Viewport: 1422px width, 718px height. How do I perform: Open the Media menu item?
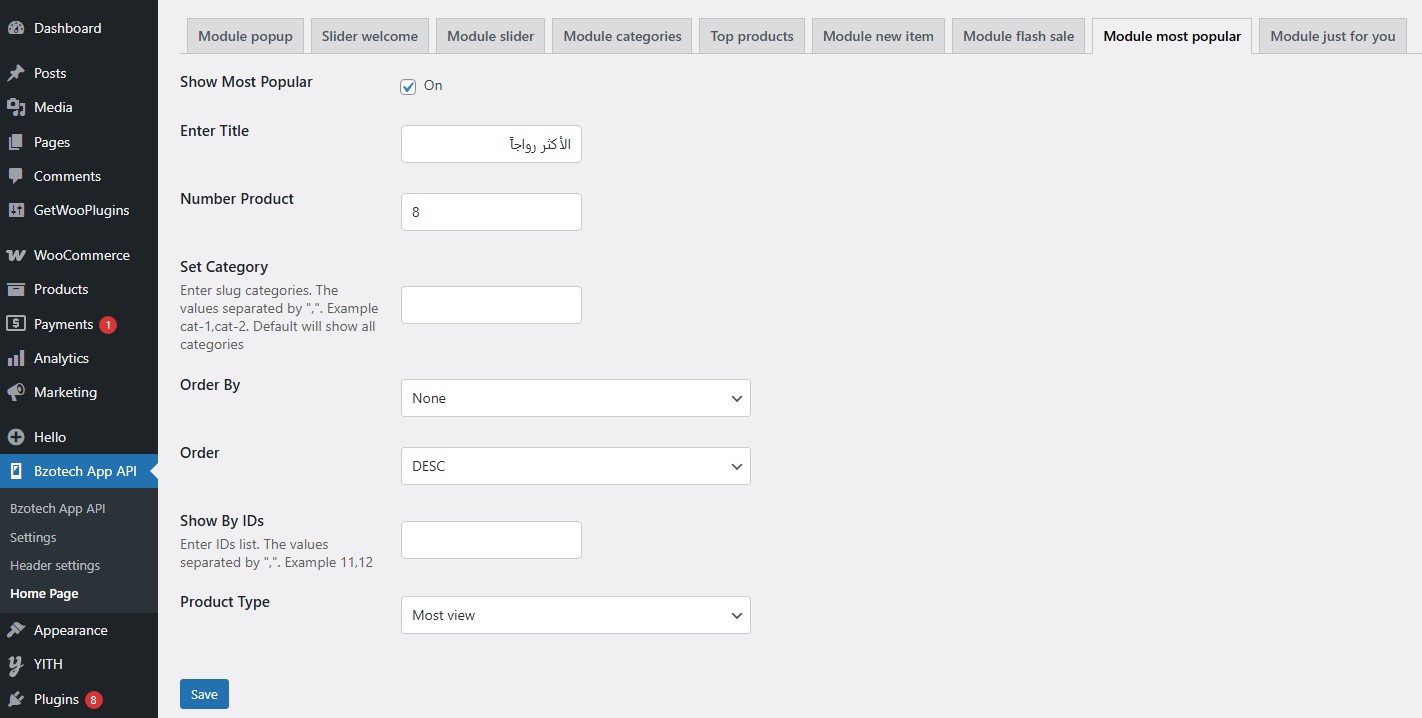pos(79,107)
